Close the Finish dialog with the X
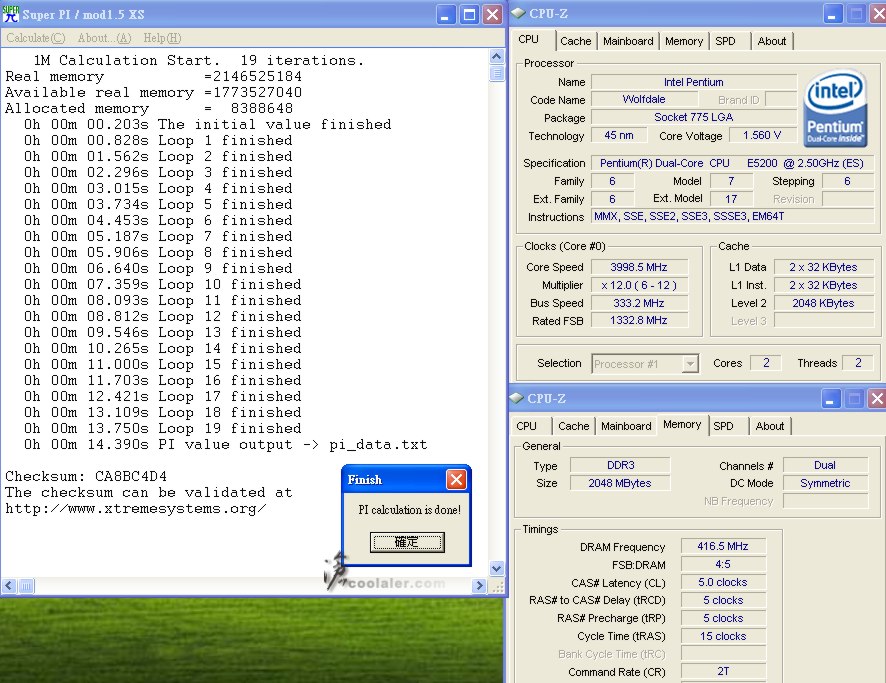Viewport: 886px width, 683px height. tap(456, 480)
